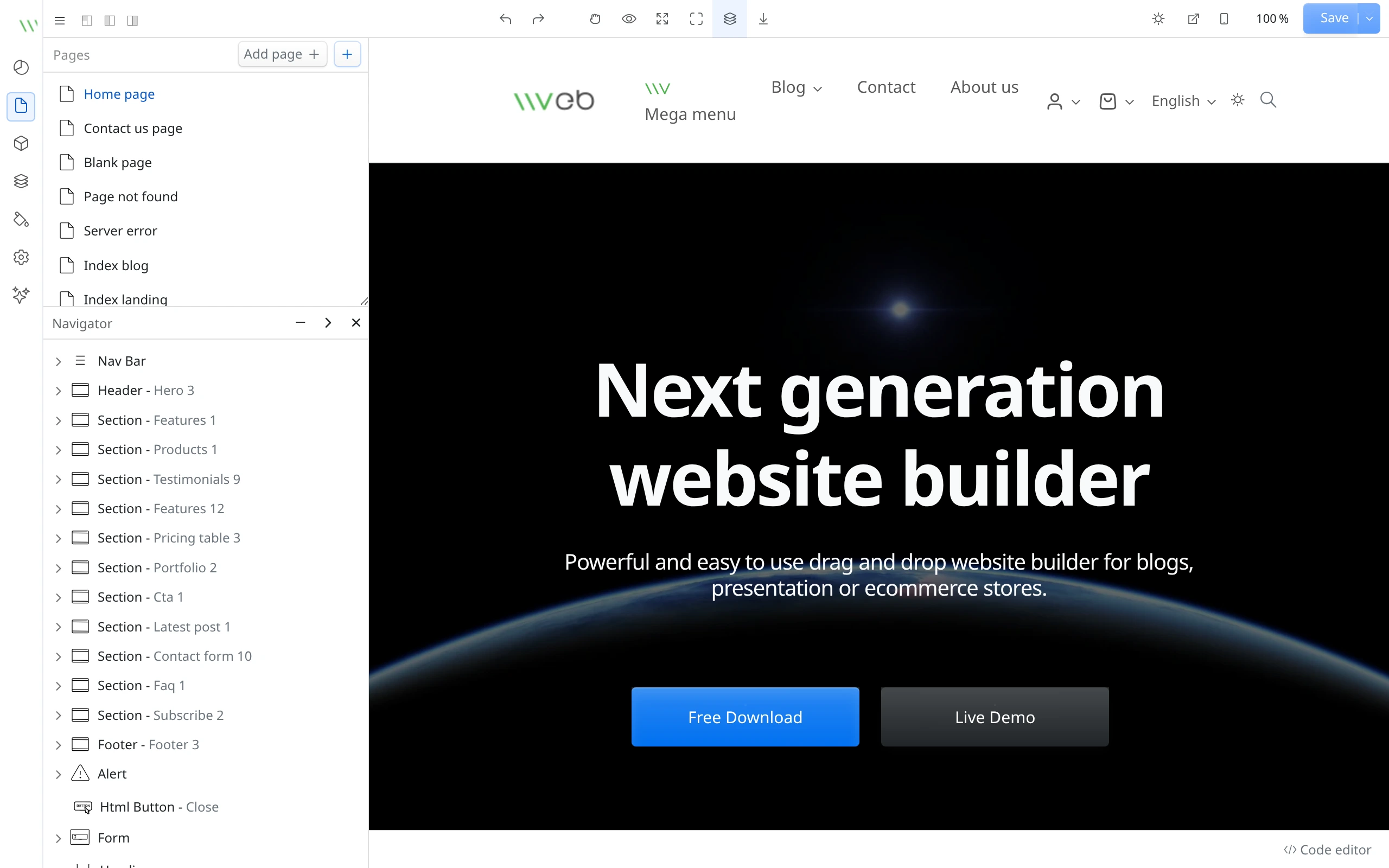Click the site search magnifier icon
This screenshot has height=868, width=1389.
(1268, 100)
